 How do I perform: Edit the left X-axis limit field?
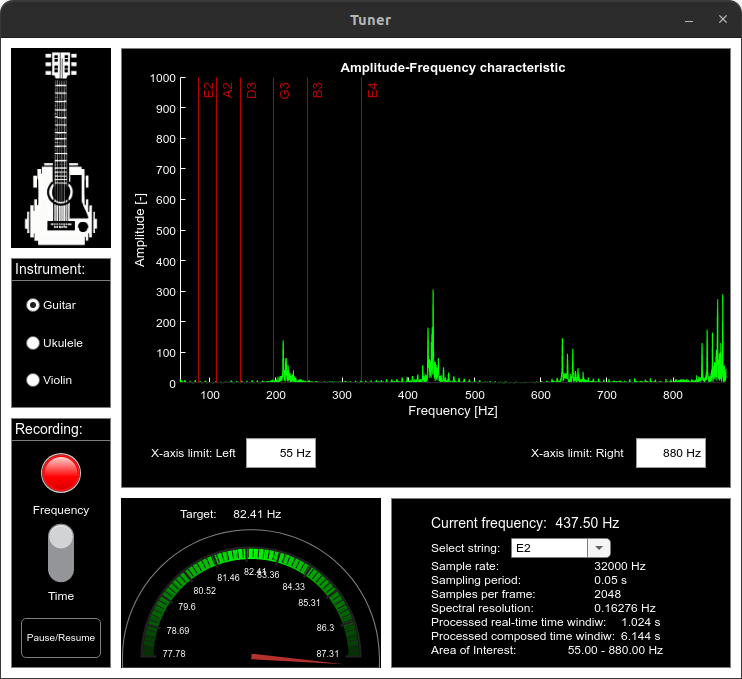281,453
